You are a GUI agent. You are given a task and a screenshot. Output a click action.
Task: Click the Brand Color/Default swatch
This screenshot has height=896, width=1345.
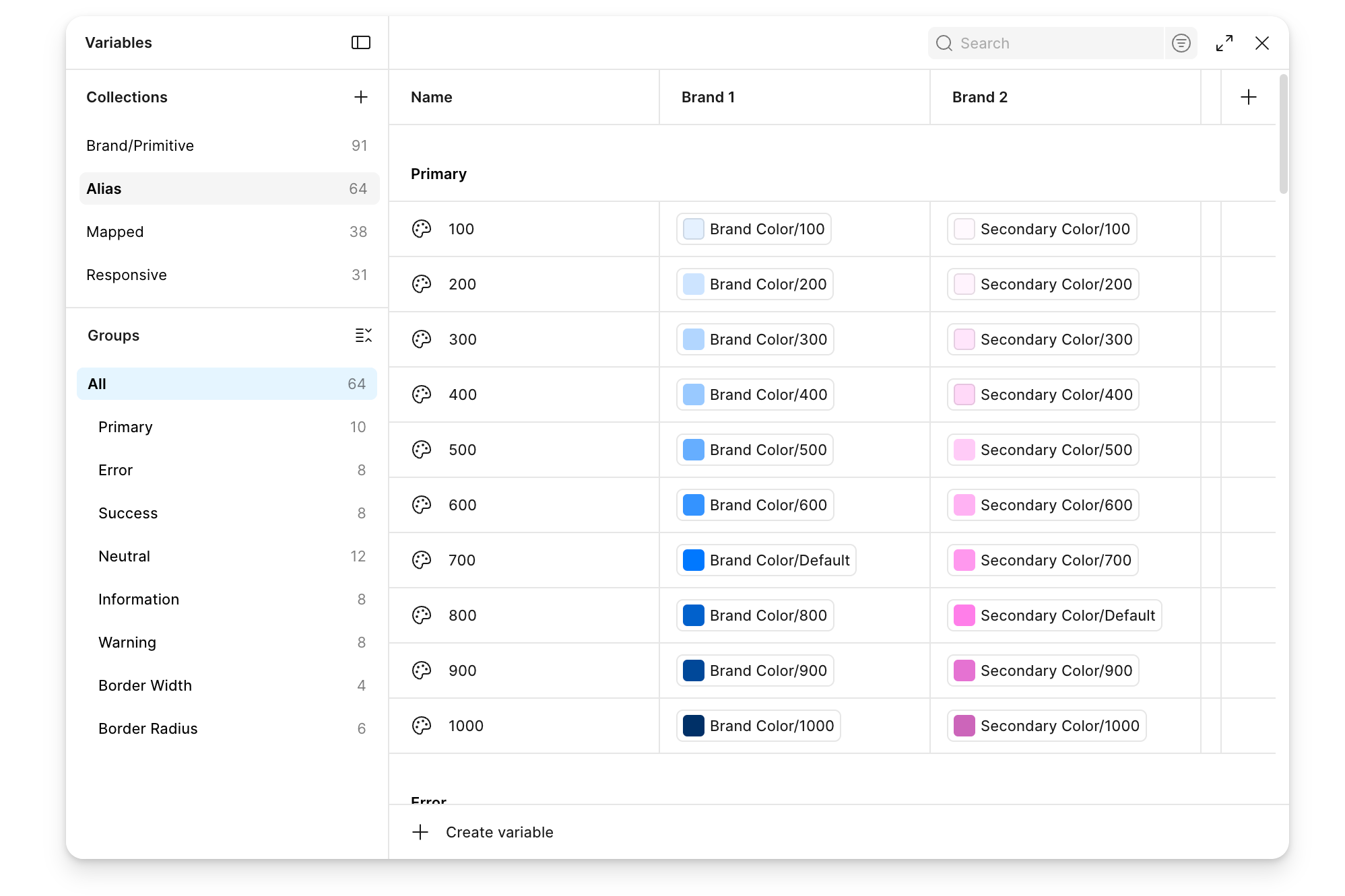point(694,560)
